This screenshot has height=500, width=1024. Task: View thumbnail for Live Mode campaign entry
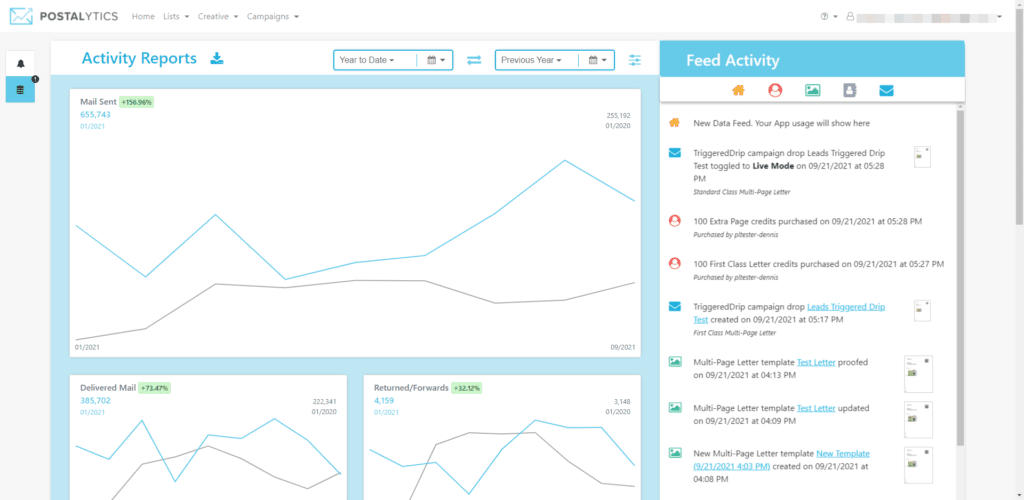point(922,157)
